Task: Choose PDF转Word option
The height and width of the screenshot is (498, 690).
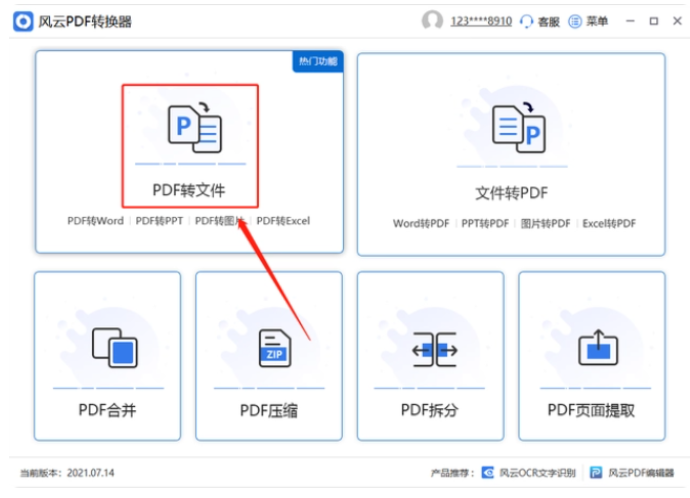Action: coord(95,220)
